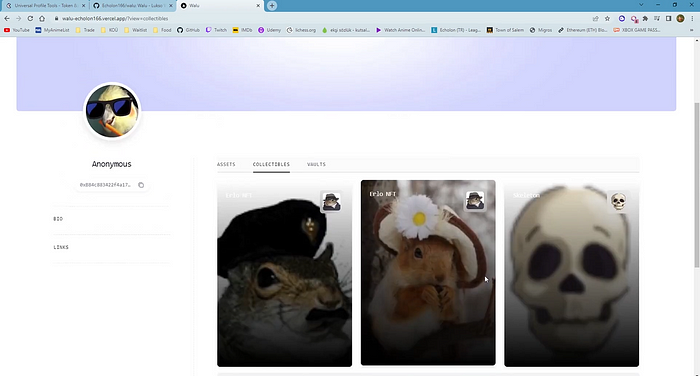Expand the KDÜ bookmark folder
This screenshot has width=700, height=376.
[x=109, y=30]
